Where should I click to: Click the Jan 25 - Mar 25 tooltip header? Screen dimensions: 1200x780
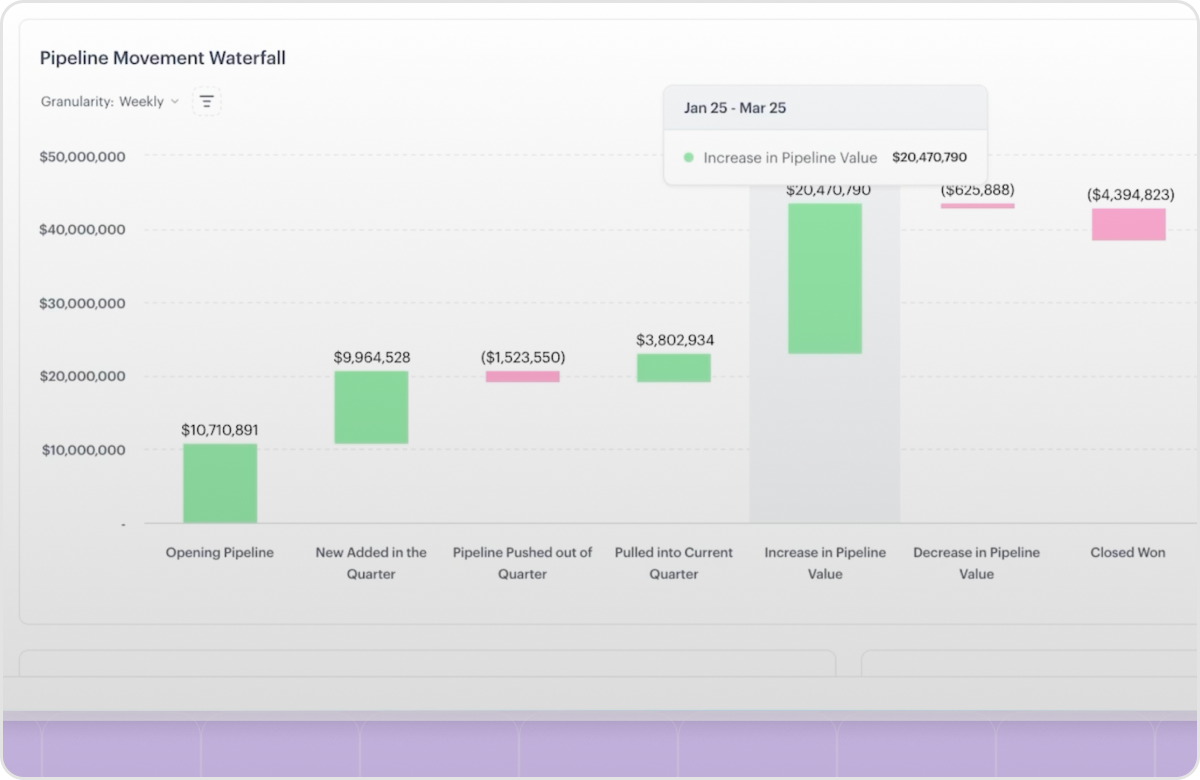735,108
